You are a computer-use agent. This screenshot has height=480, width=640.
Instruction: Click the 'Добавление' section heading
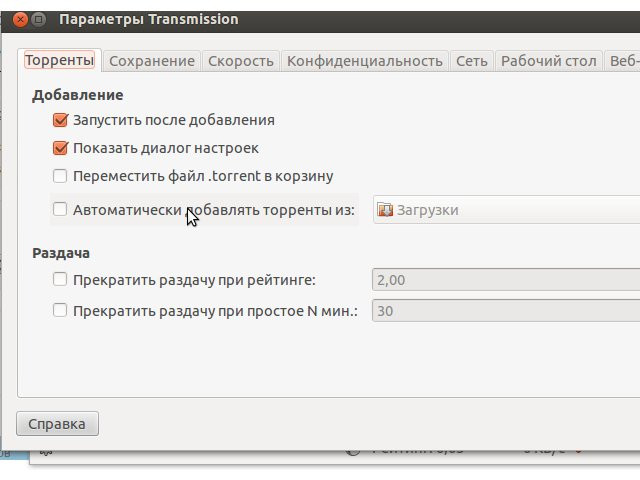[78, 95]
